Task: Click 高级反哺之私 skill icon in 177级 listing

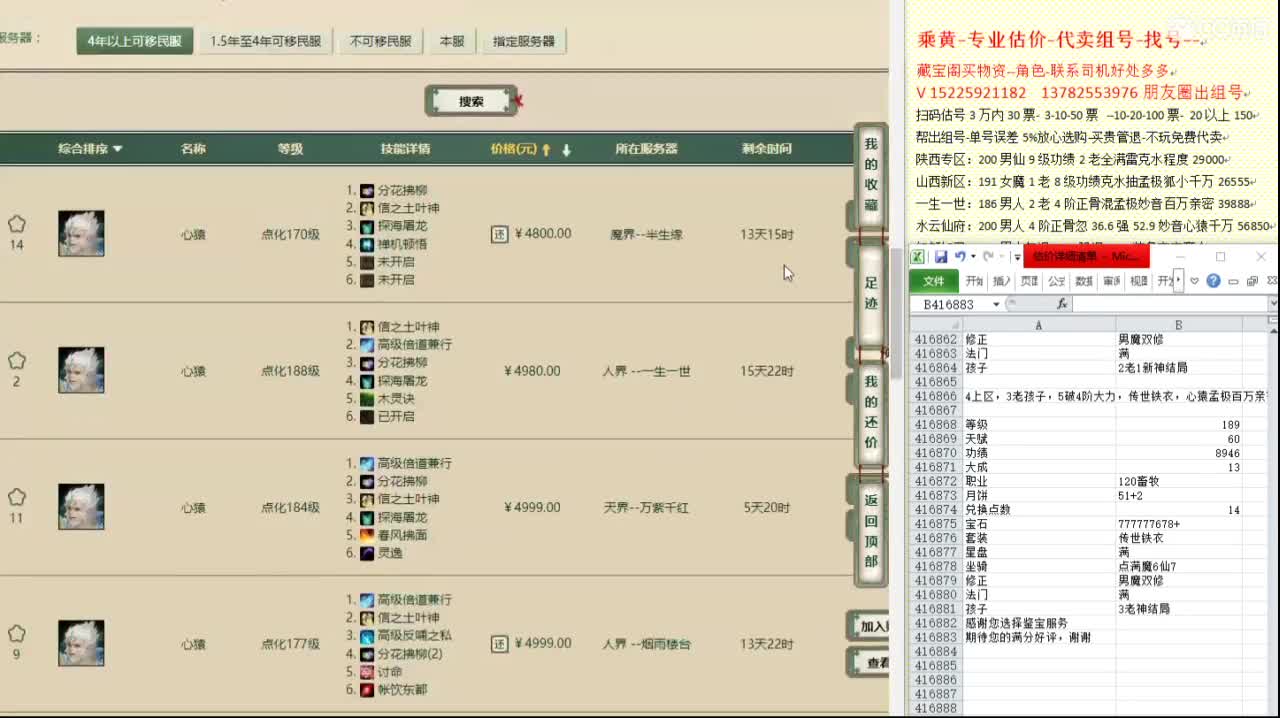Action: point(367,636)
